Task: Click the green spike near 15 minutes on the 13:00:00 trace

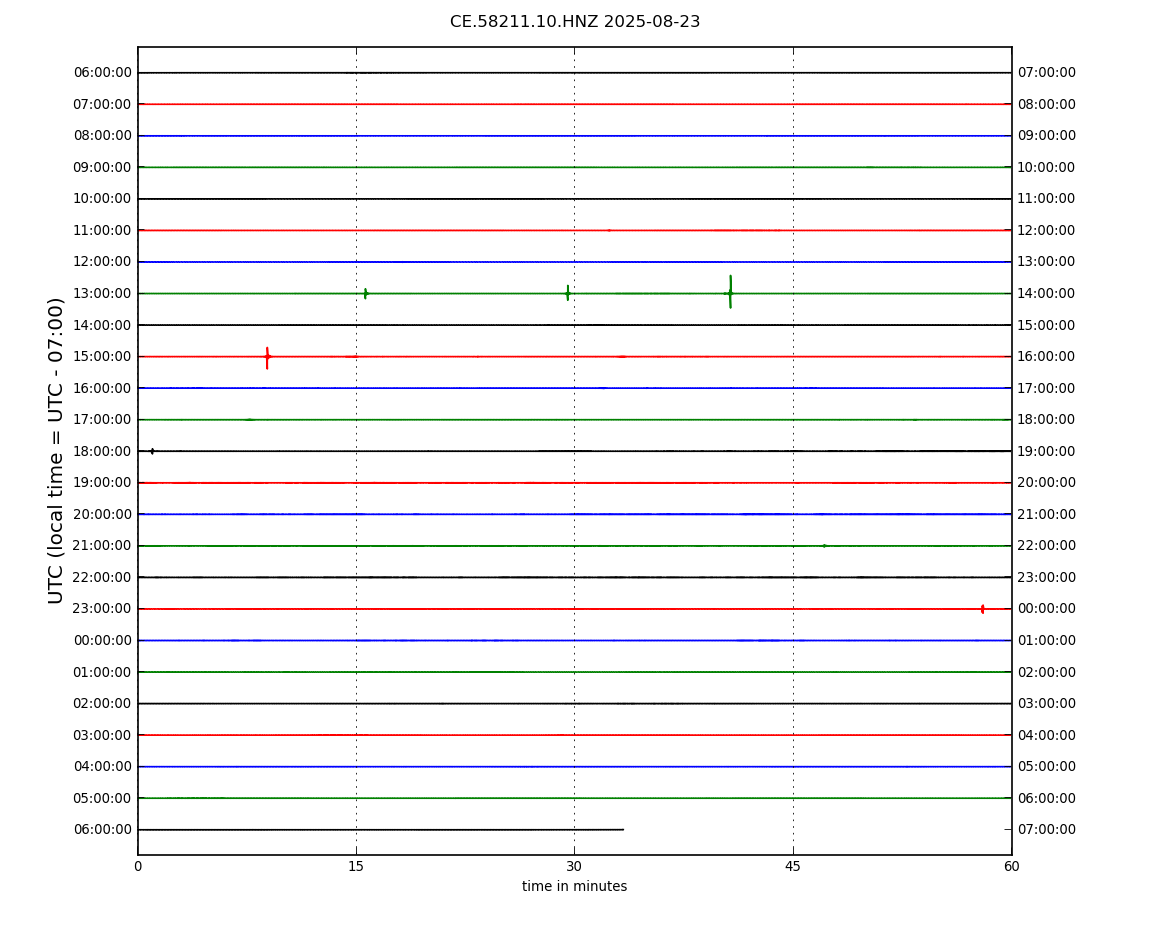Action: 365,293
